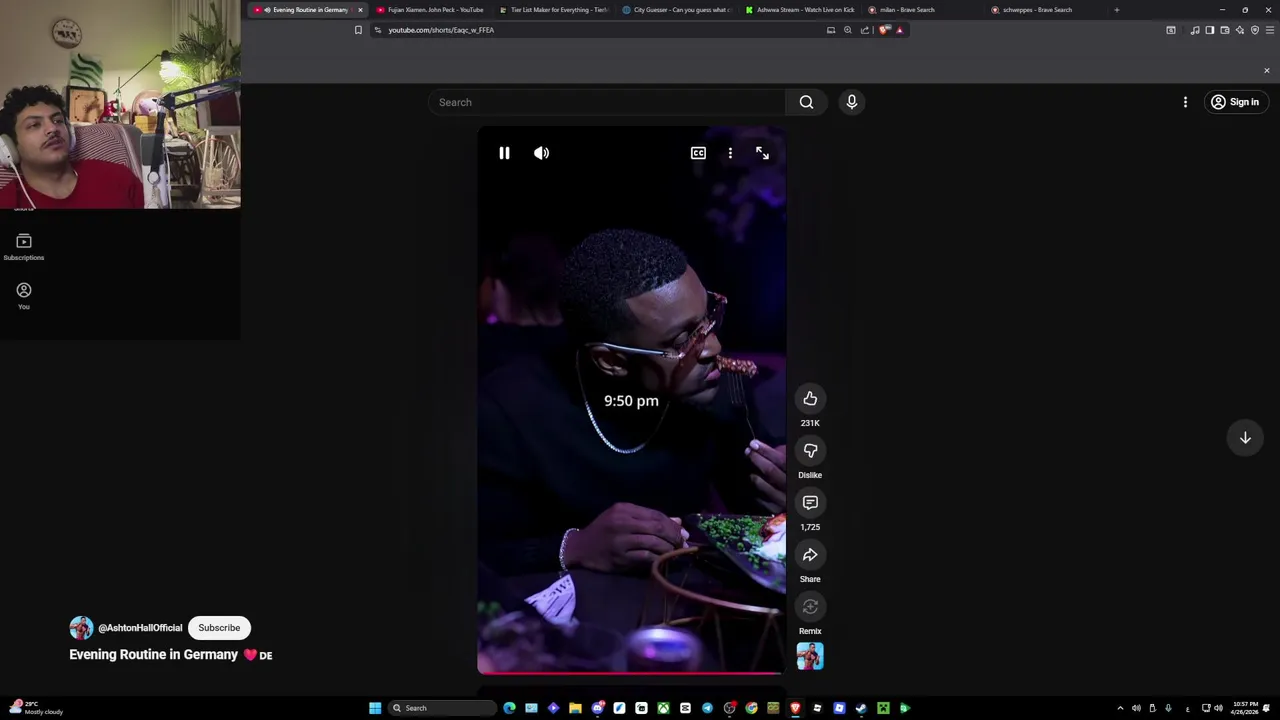The height and width of the screenshot is (720, 1280).
Task: Click the Windows taskbar Search box
Action: (x=441, y=708)
